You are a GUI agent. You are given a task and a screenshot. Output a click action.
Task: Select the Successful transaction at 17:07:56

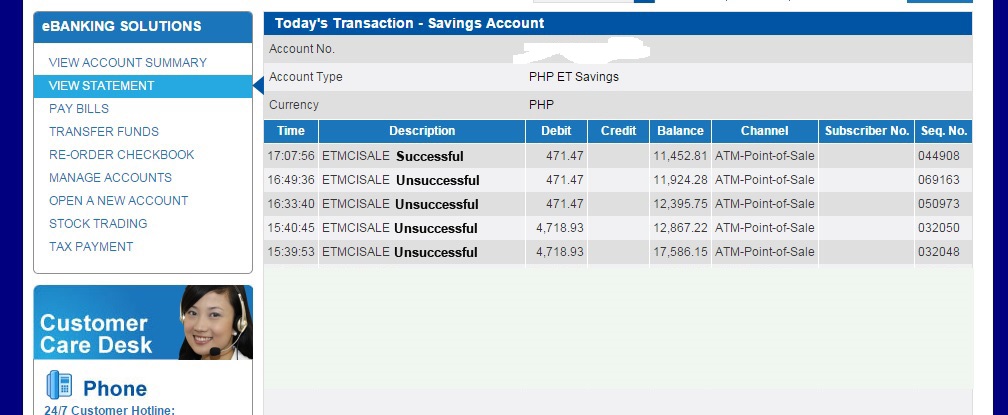[x=430, y=156]
